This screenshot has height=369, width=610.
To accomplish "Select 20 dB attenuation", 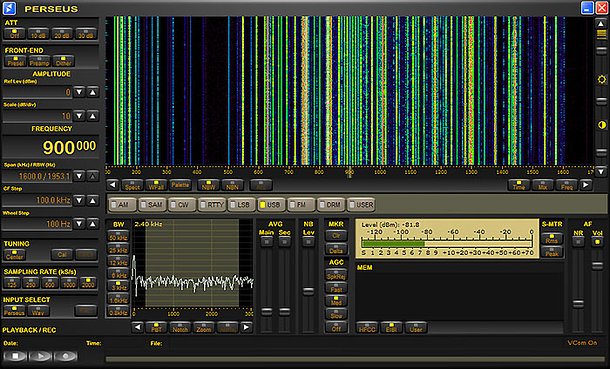I will 62,34.
